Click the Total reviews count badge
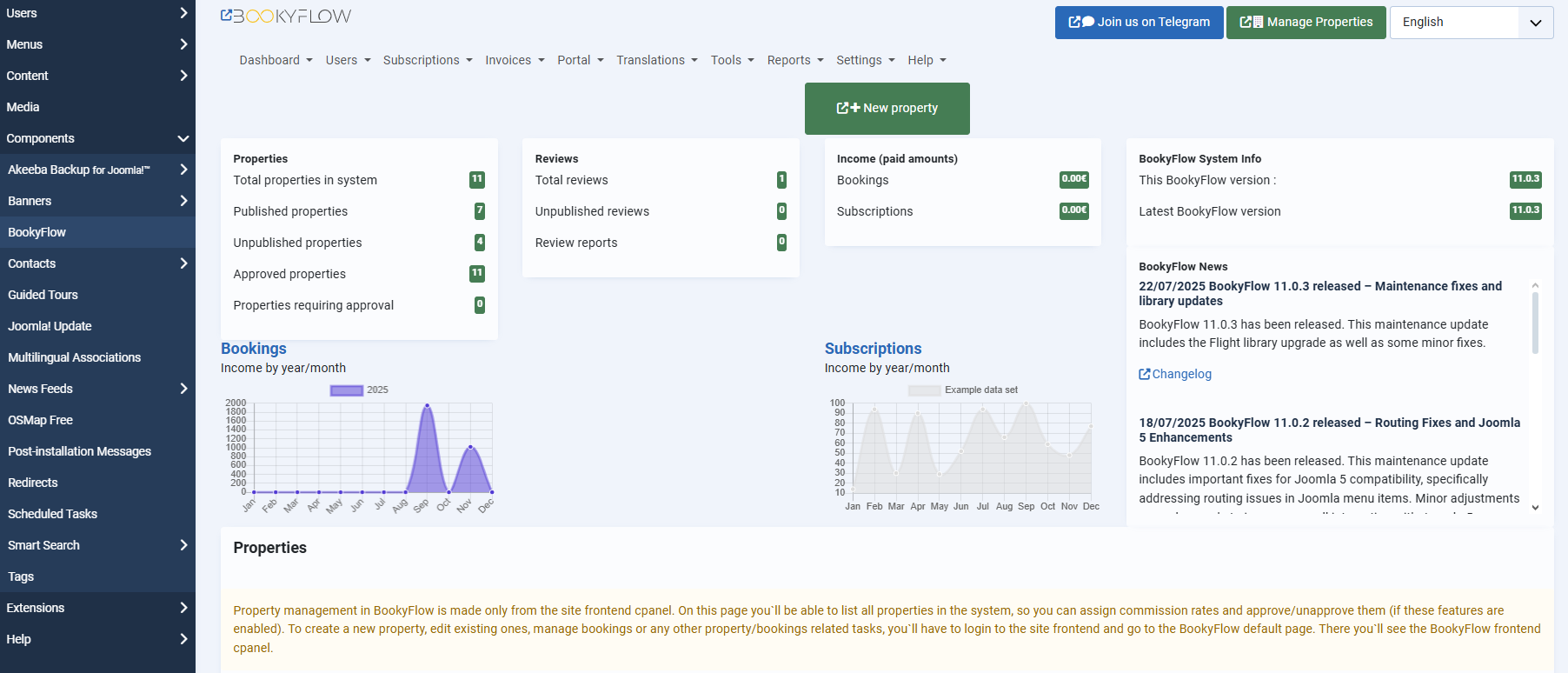The width and height of the screenshot is (1568, 673). [781, 180]
